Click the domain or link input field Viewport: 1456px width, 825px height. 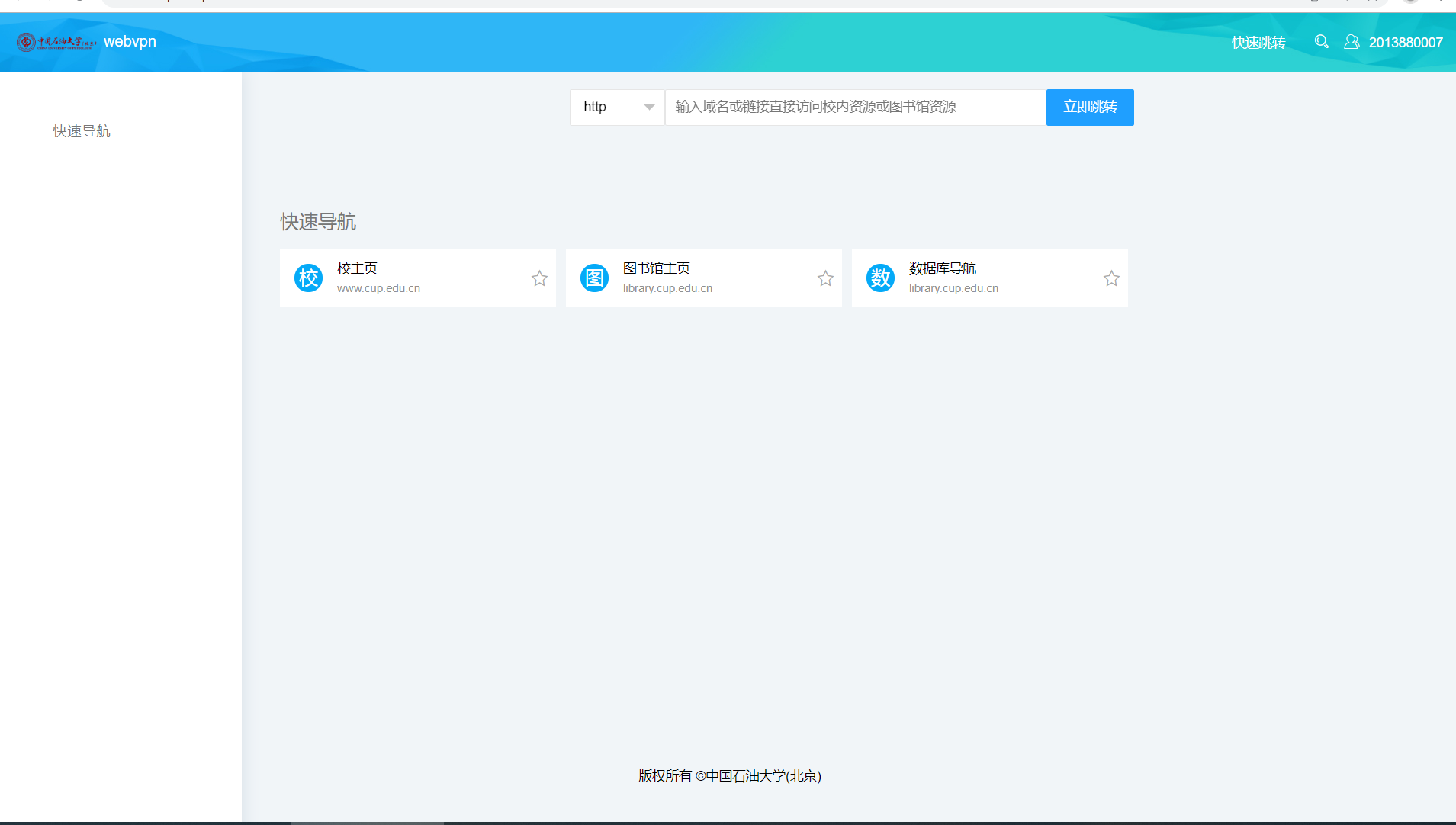tap(854, 108)
